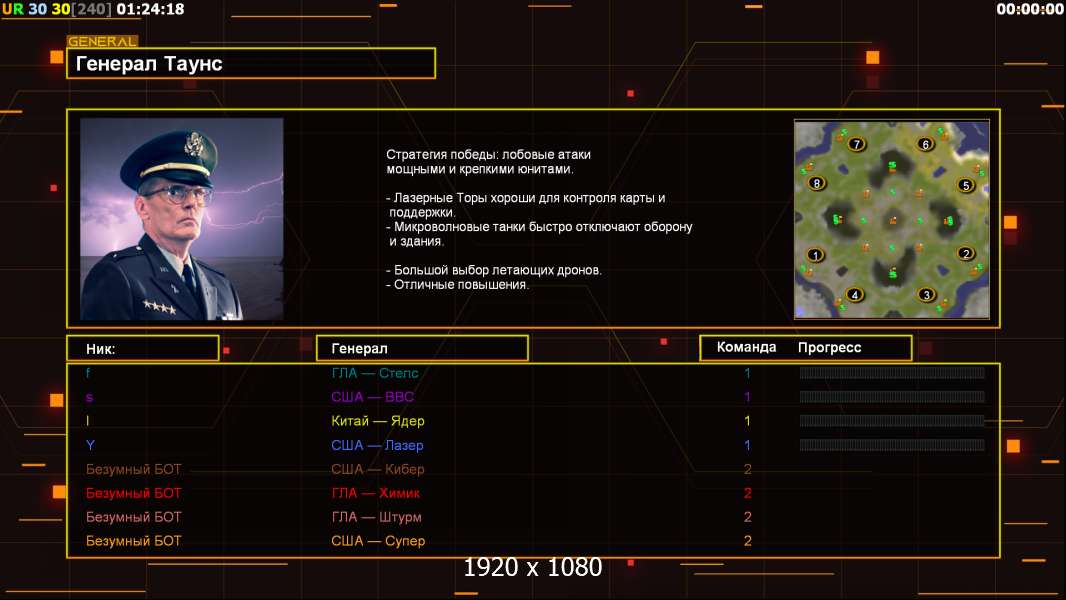Image resolution: width=1066 pixels, height=600 pixels.
Task: Click team number 2 in США — Супер row
Action: (x=748, y=542)
